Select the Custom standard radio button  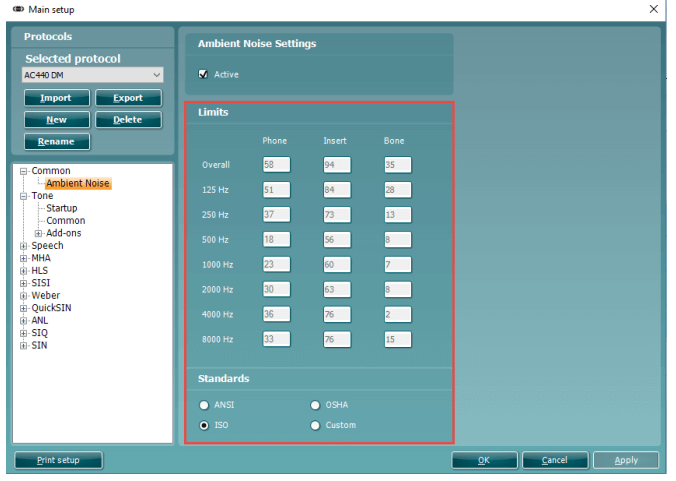pos(315,425)
